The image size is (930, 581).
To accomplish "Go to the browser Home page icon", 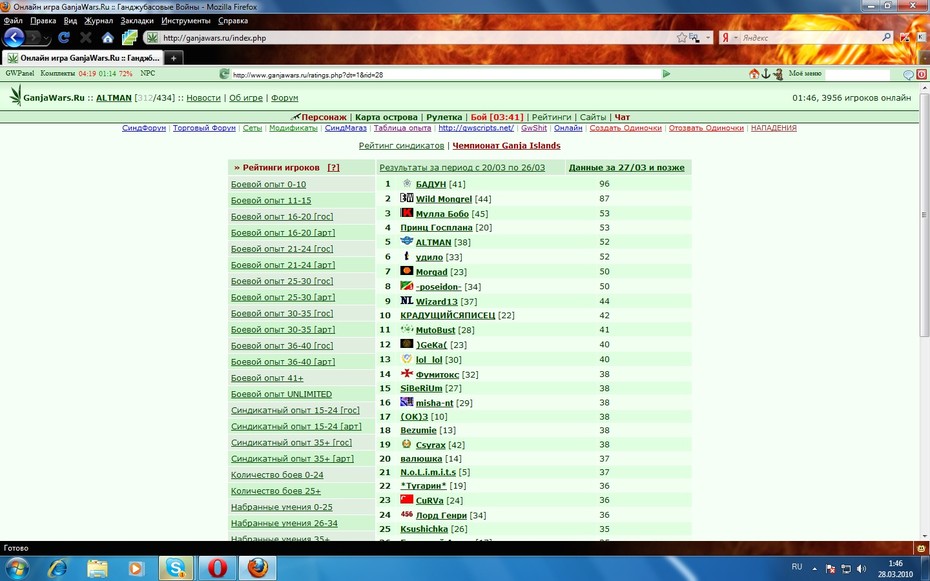I will pos(107,37).
